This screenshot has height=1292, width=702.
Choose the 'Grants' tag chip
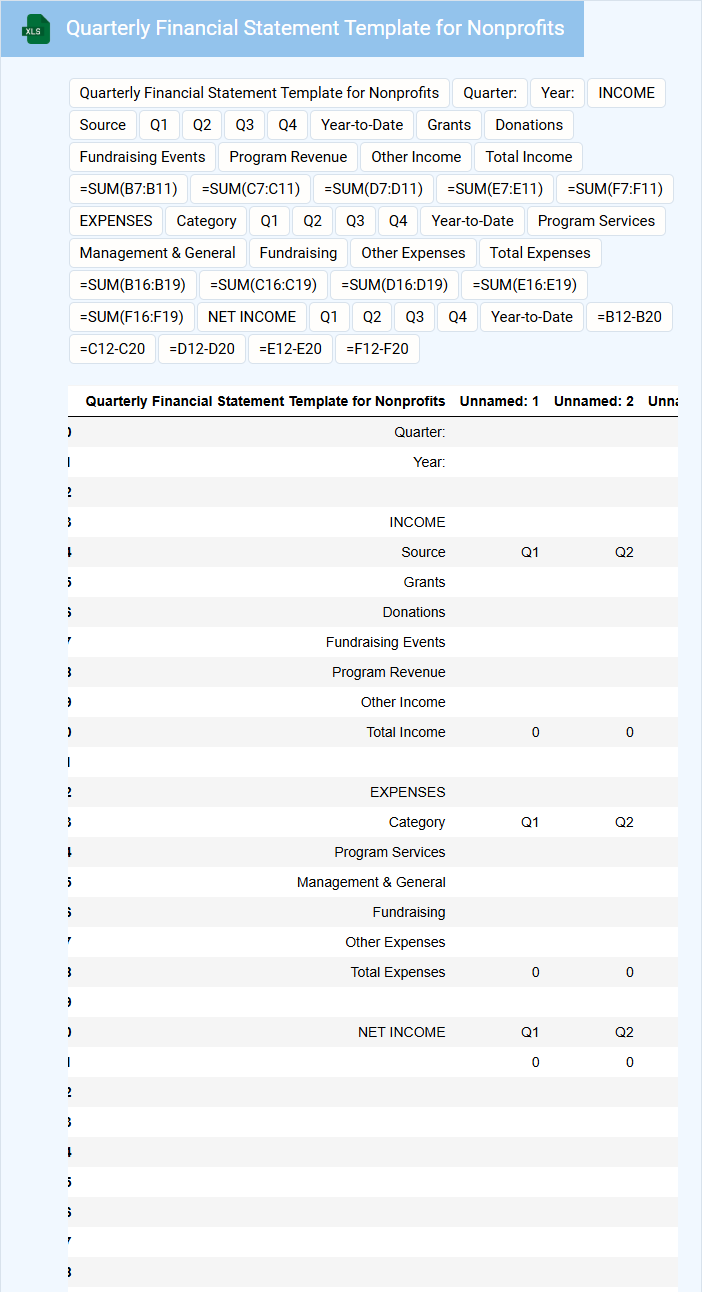click(449, 125)
